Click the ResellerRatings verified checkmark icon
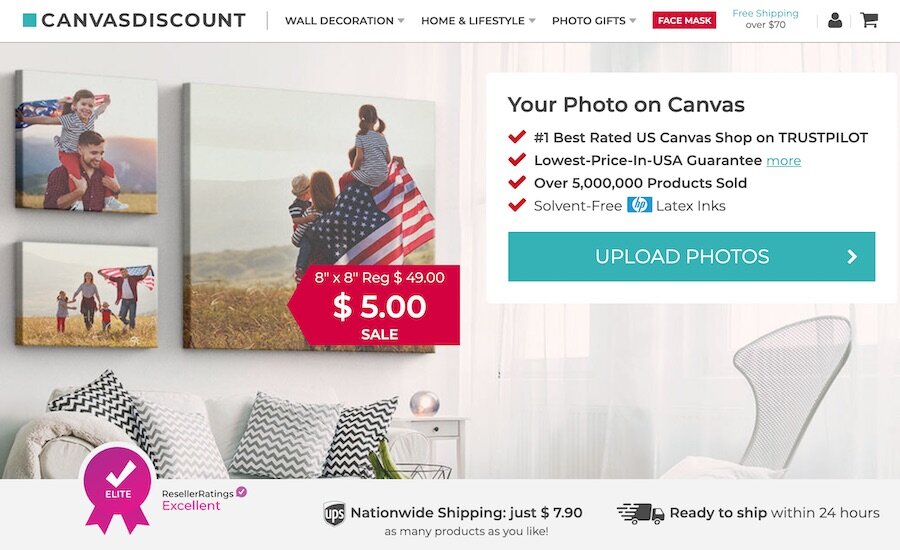This screenshot has width=900, height=550. [242, 491]
